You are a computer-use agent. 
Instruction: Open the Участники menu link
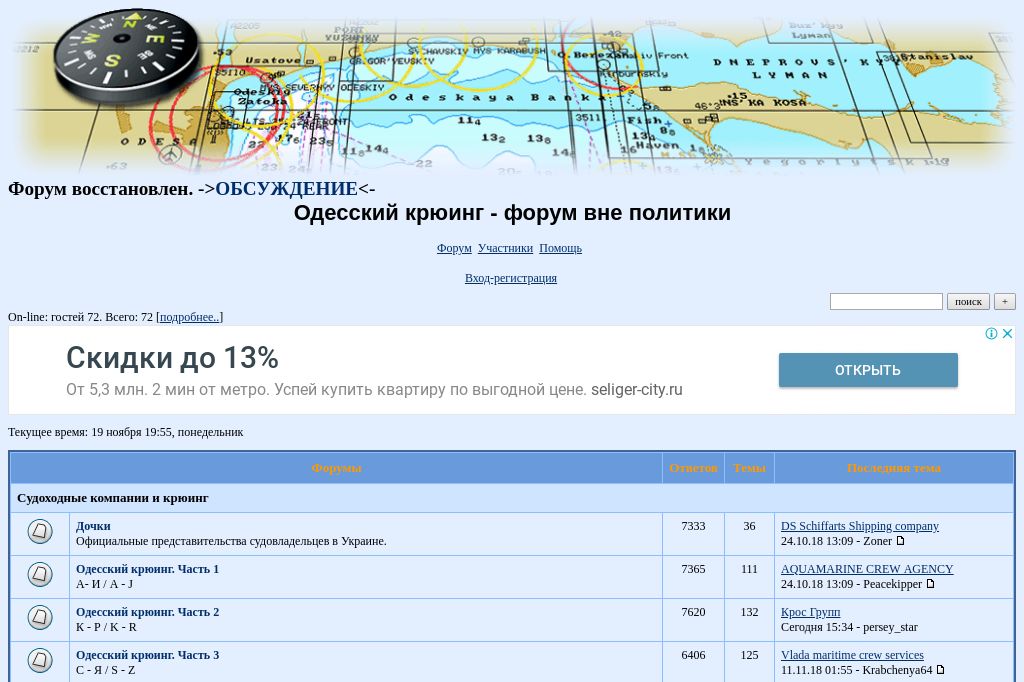pyautogui.click(x=505, y=248)
